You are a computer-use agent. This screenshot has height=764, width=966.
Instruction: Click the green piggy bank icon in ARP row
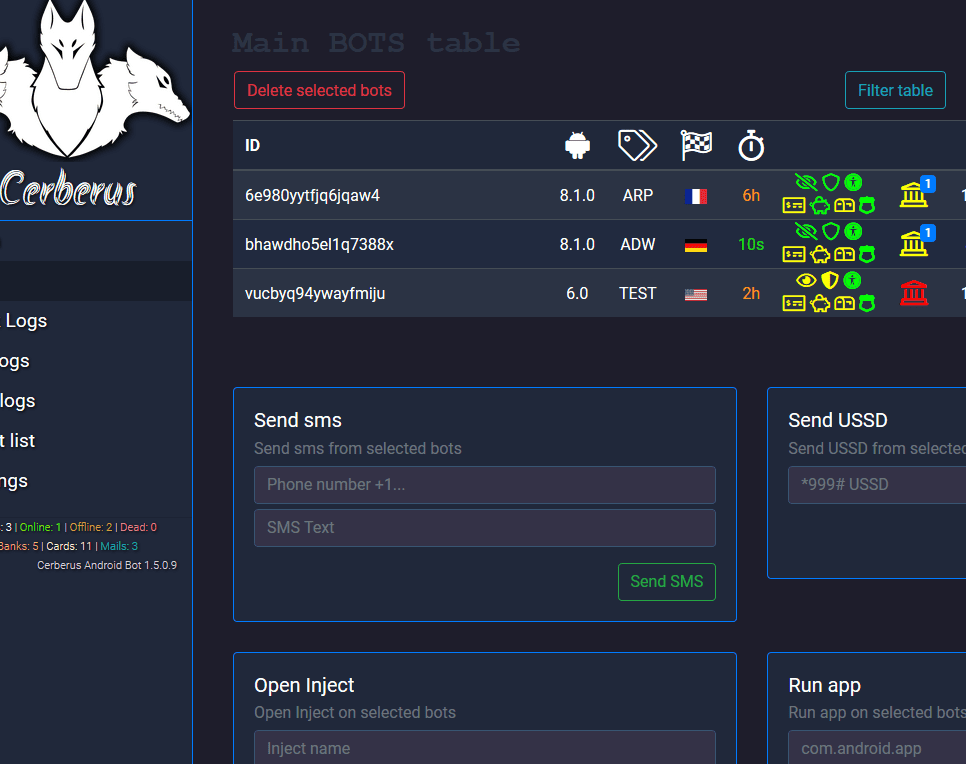(820, 205)
